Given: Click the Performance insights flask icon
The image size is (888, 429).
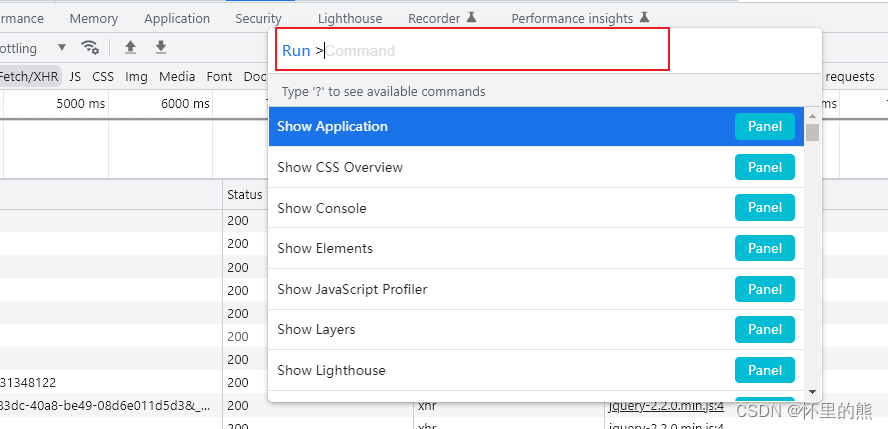Looking at the screenshot, I should click(644, 18).
